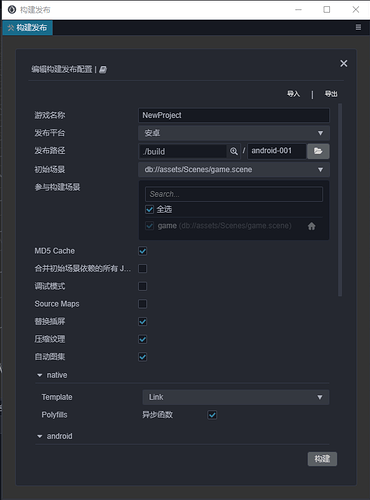Image resolution: width=370 pixels, height=500 pixels.
Task: Select the 构建发布 tab
Action: 27,28
